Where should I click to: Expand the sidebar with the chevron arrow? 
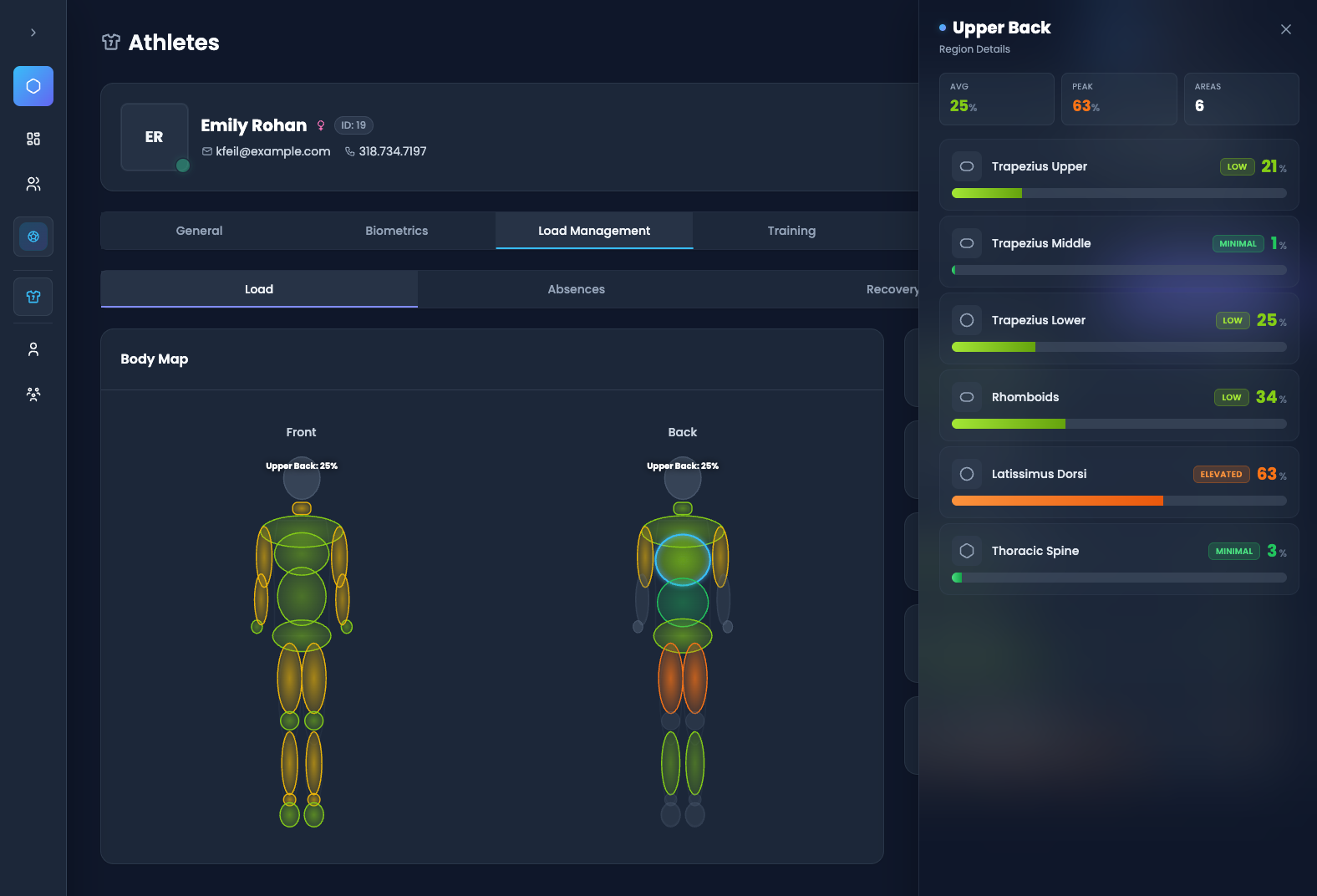point(33,33)
